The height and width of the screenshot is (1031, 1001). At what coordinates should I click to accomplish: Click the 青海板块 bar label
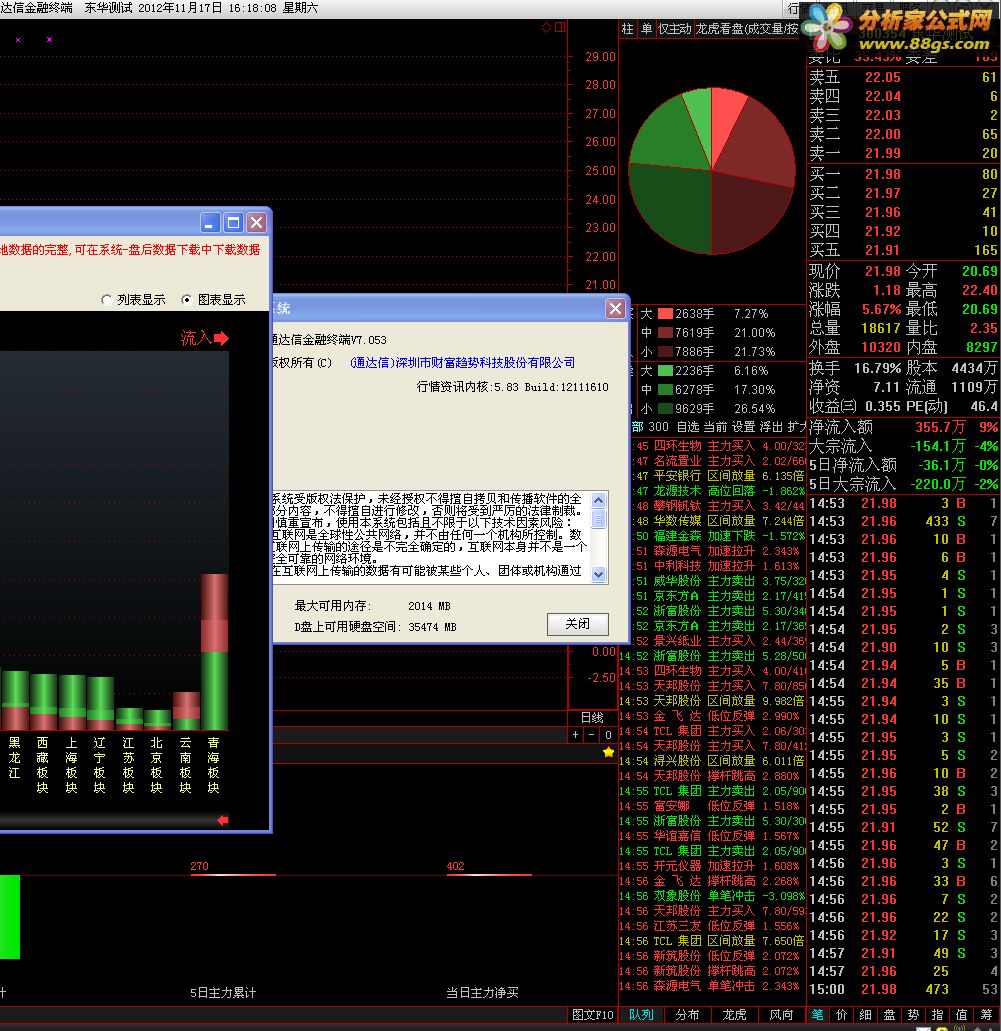pos(213,765)
